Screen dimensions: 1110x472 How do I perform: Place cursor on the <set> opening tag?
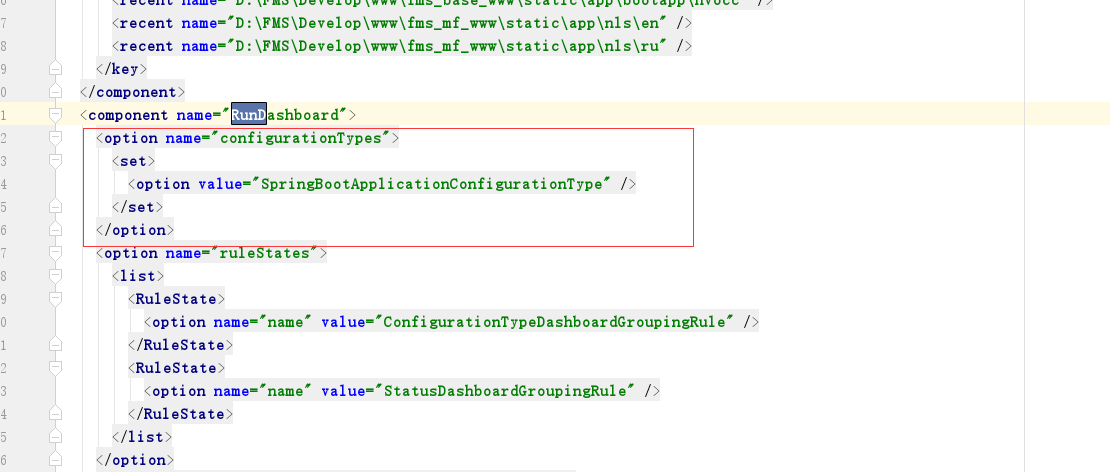[x=134, y=161]
